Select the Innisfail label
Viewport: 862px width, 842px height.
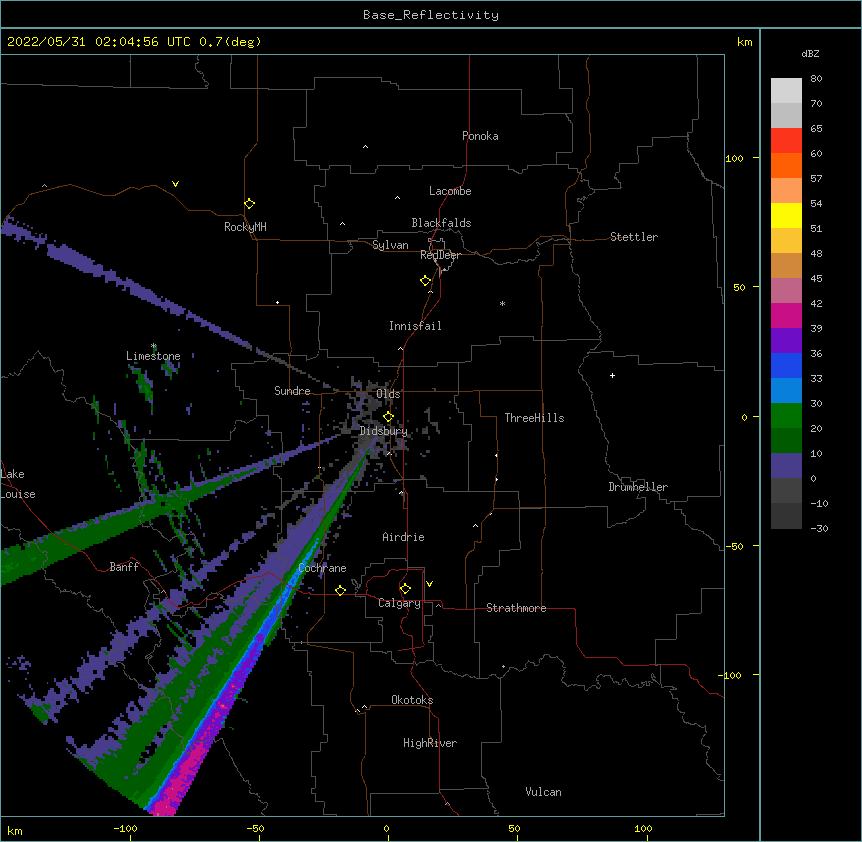tap(415, 326)
